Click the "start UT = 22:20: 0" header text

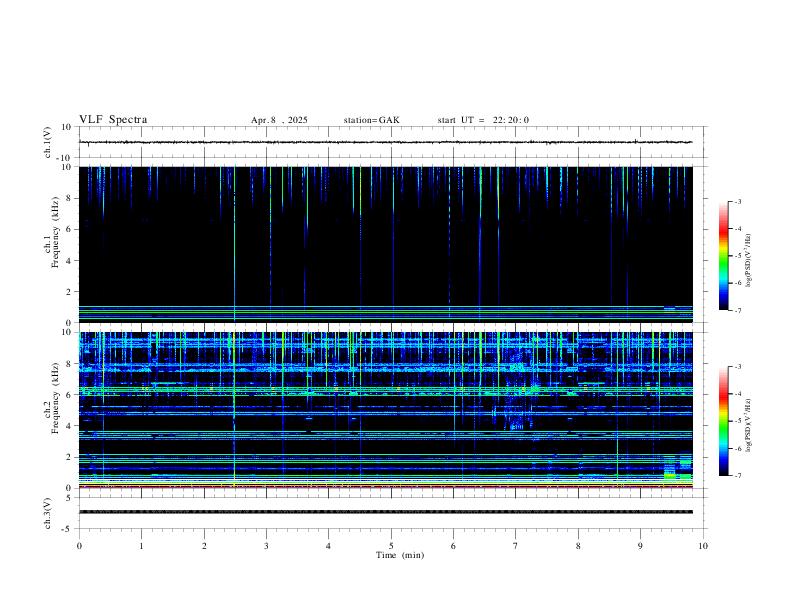point(483,120)
